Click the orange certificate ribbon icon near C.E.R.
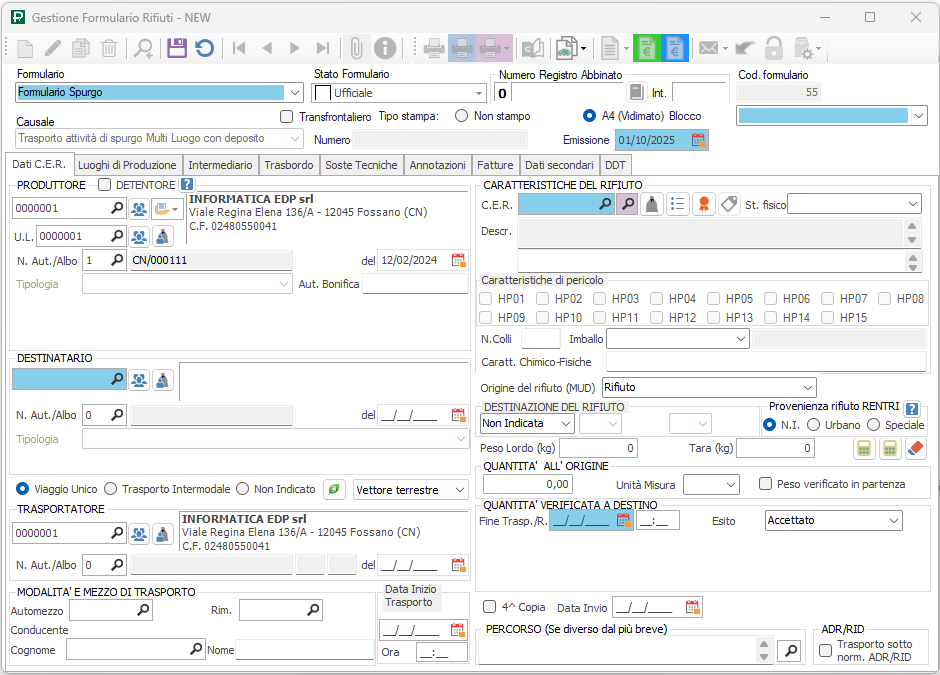The width and height of the screenshot is (940, 675). 704,204
